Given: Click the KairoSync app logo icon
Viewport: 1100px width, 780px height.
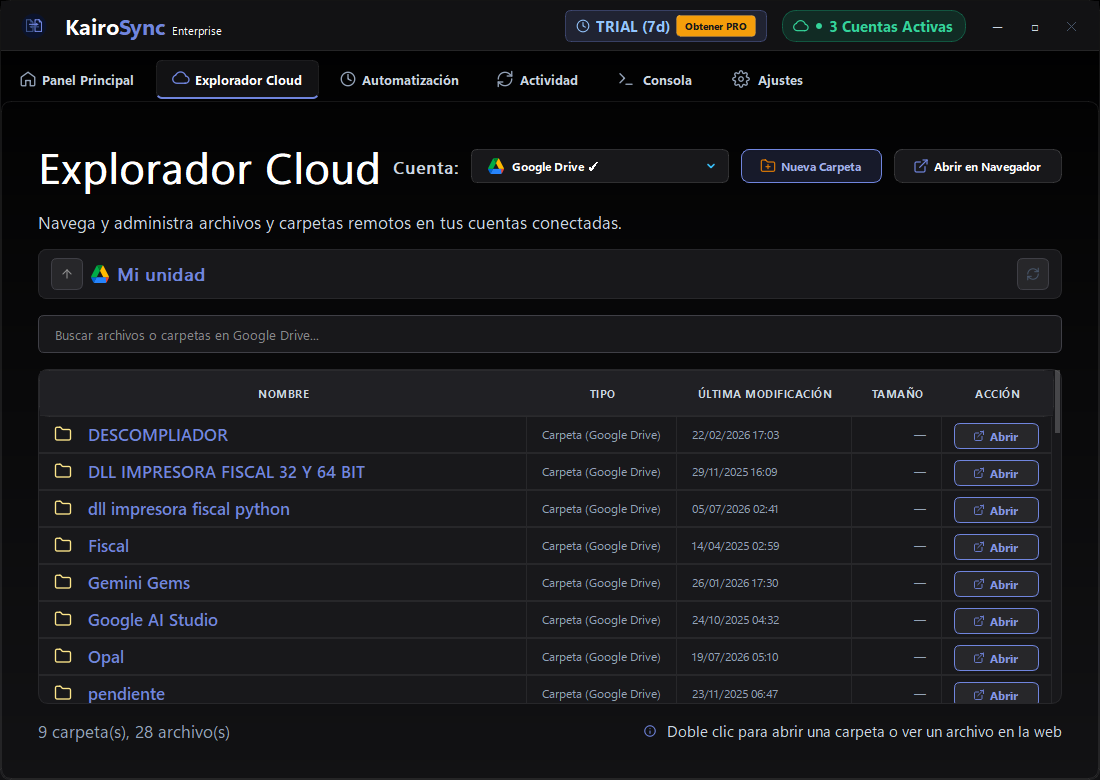Looking at the screenshot, I should (x=34, y=27).
